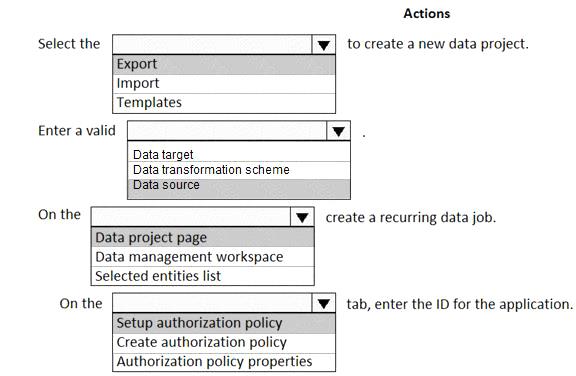Select the Export option
The height and width of the screenshot is (376, 576).
224,65
